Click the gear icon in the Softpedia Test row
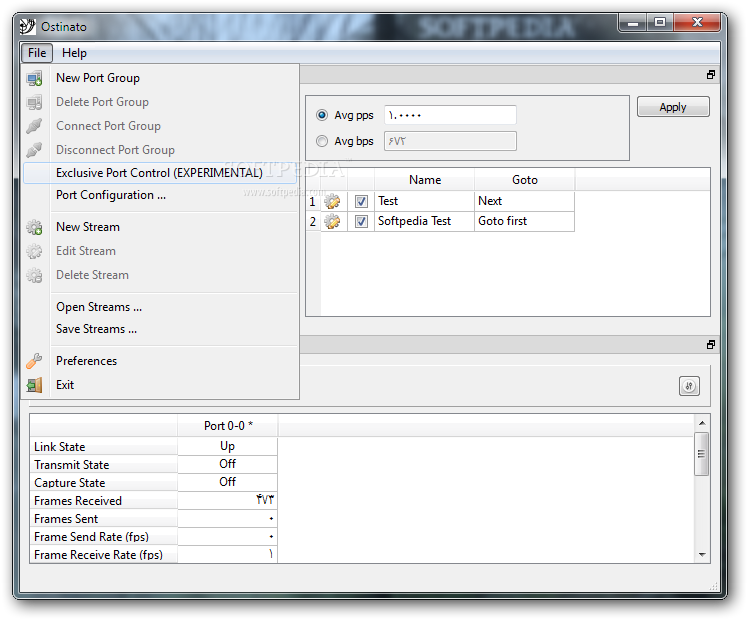This screenshot has width=748, height=620. coord(332,221)
